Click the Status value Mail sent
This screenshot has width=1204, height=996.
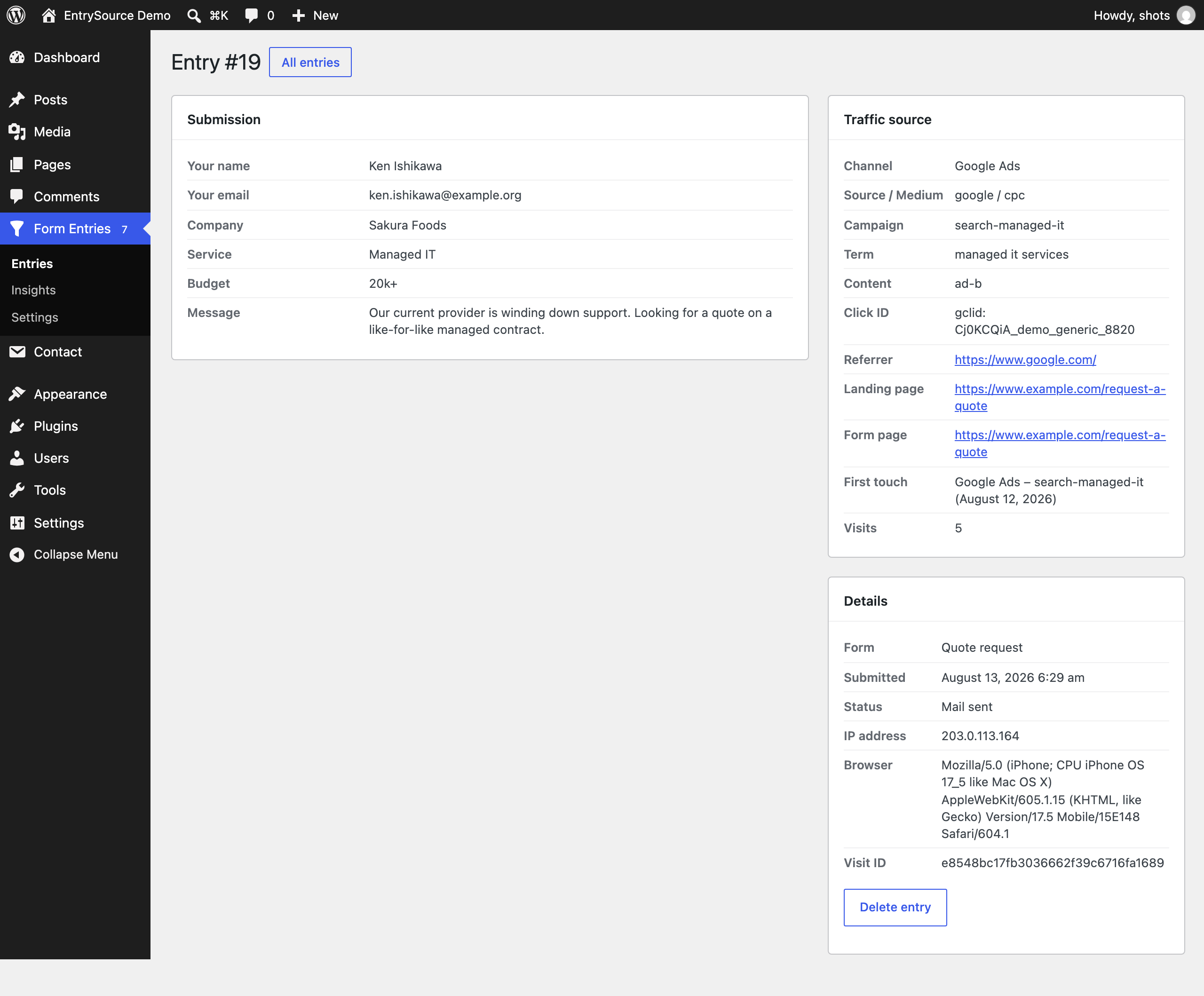[x=966, y=706]
